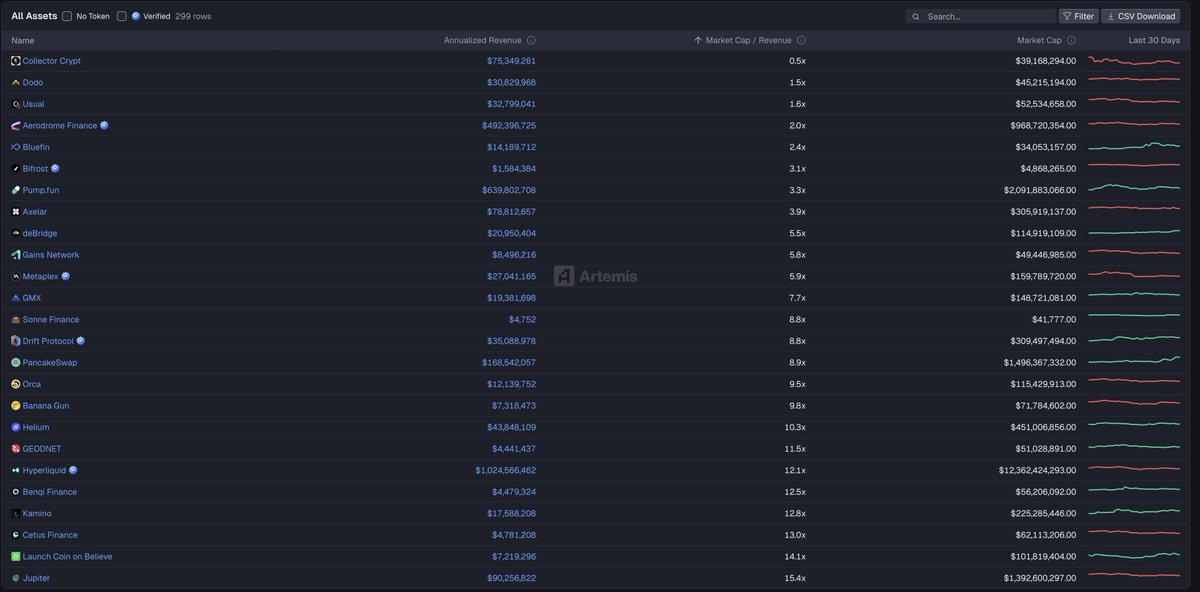Open the Cetus Finance asset link
This screenshot has width=1200, height=592.
pos(50,535)
